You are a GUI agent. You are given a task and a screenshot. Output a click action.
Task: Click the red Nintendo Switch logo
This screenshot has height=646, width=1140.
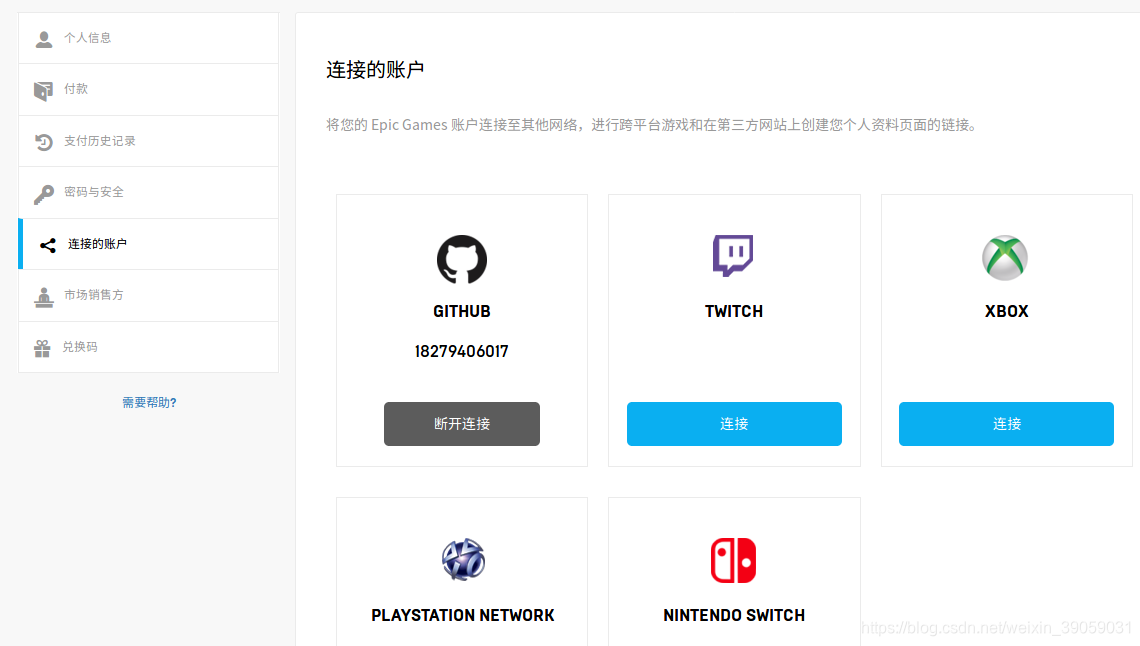pyautogui.click(x=734, y=560)
